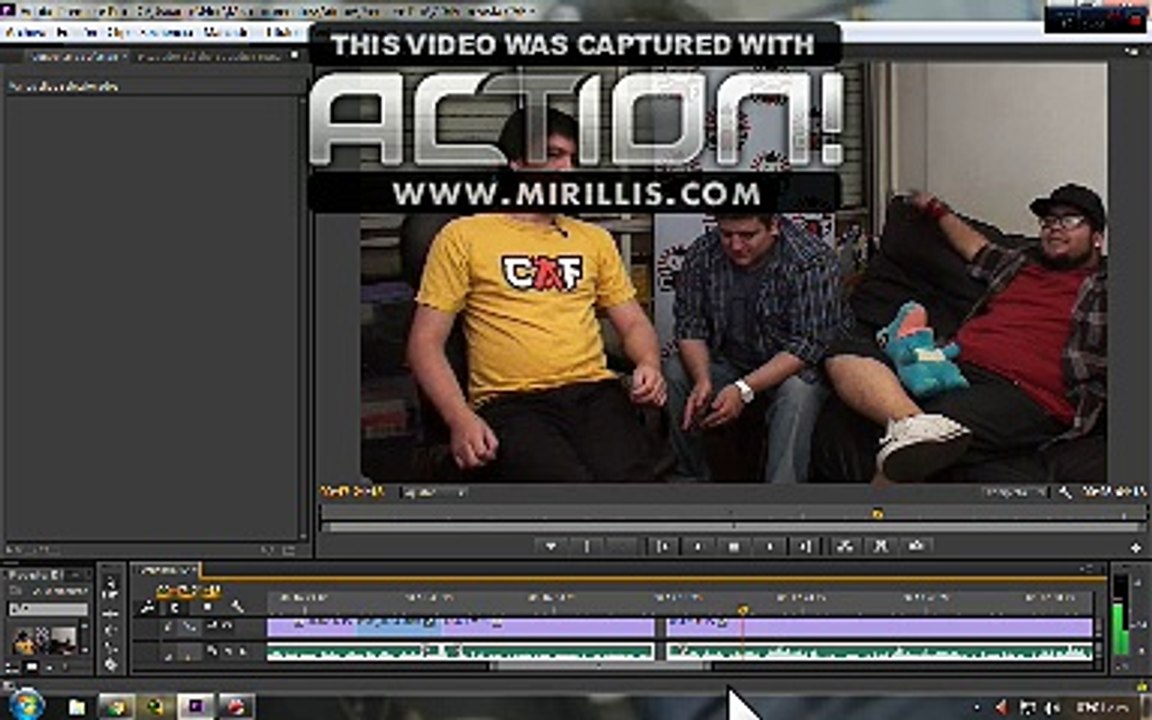Open the first menu (Archivo/File) in menu bar
The image size is (1152, 720).
(x=25, y=32)
